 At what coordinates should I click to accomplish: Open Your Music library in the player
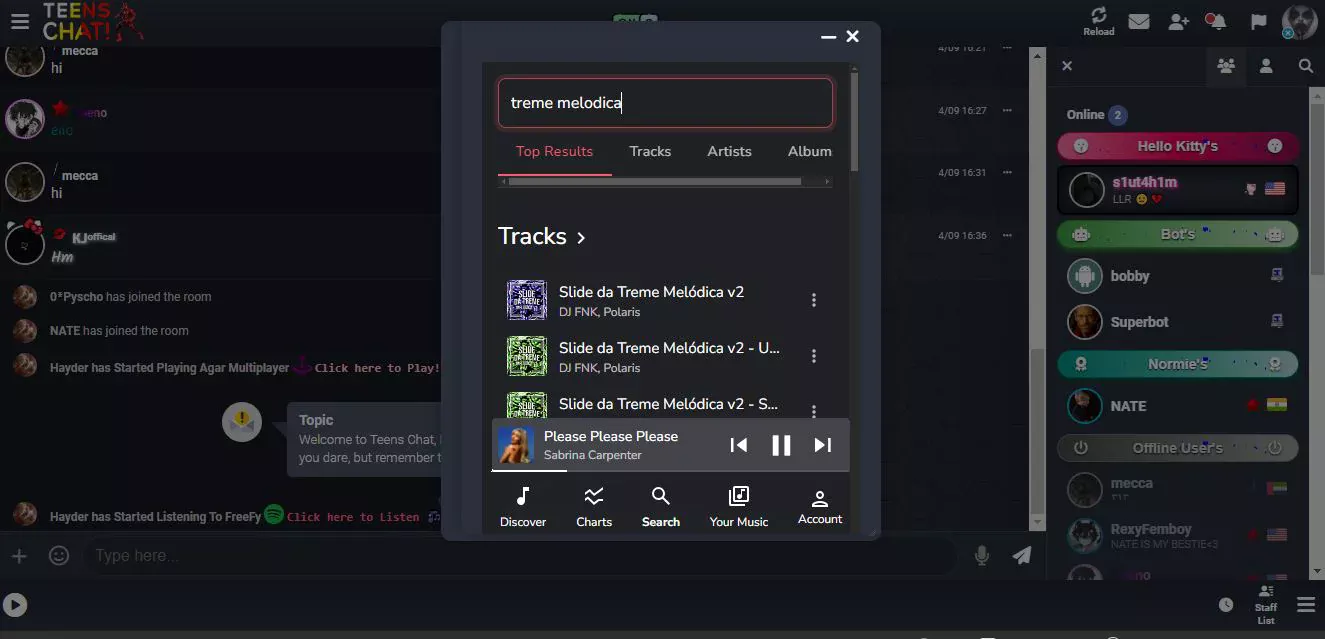(x=739, y=506)
